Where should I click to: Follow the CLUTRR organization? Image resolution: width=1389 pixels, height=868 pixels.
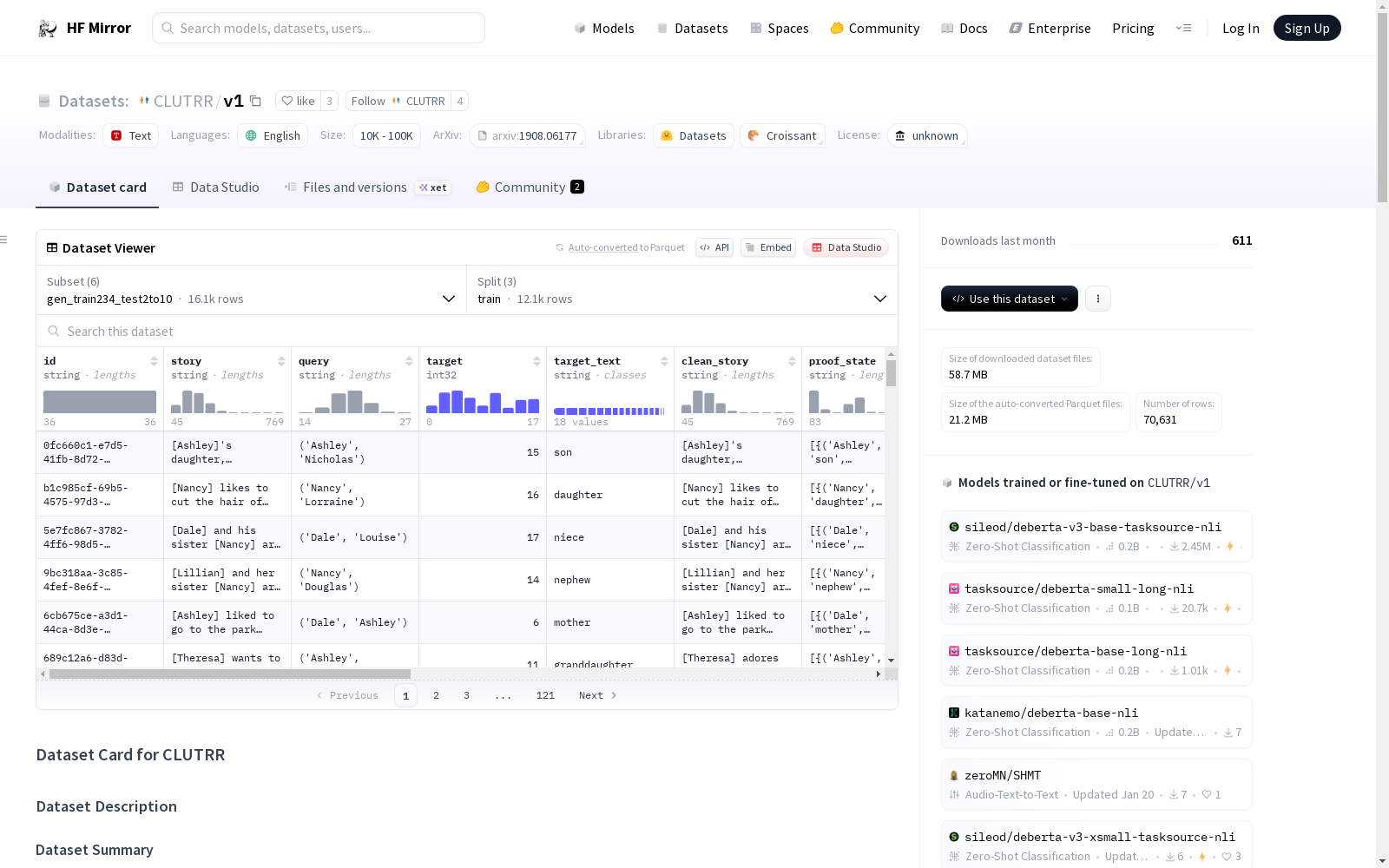(398, 101)
